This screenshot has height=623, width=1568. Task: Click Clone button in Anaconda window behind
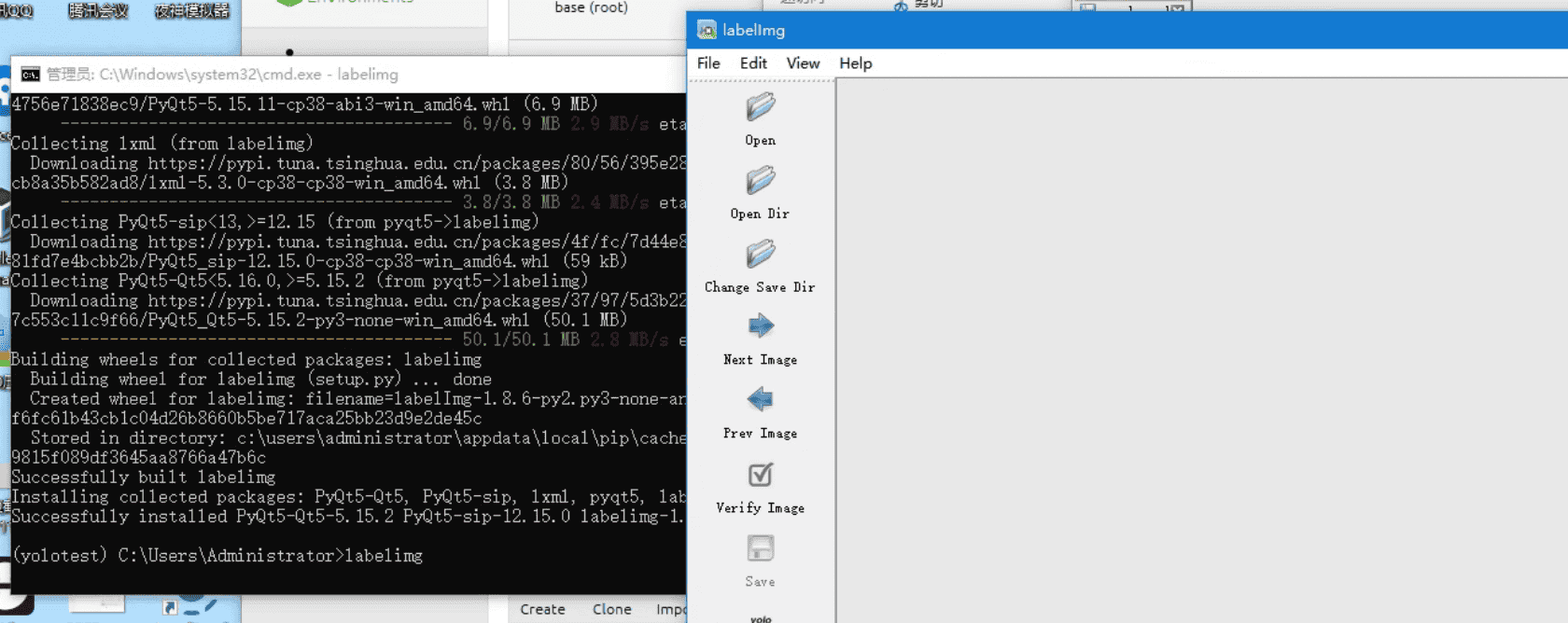click(x=611, y=609)
